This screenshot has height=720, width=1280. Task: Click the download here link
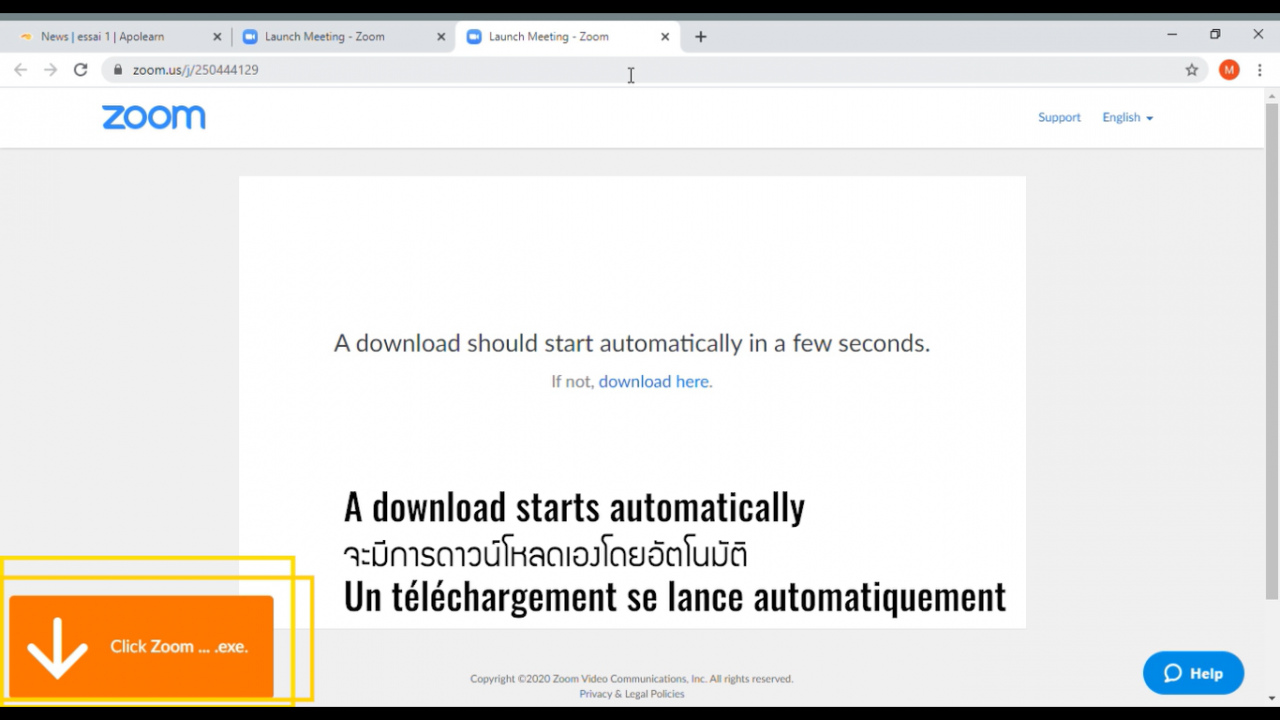(654, 381)
